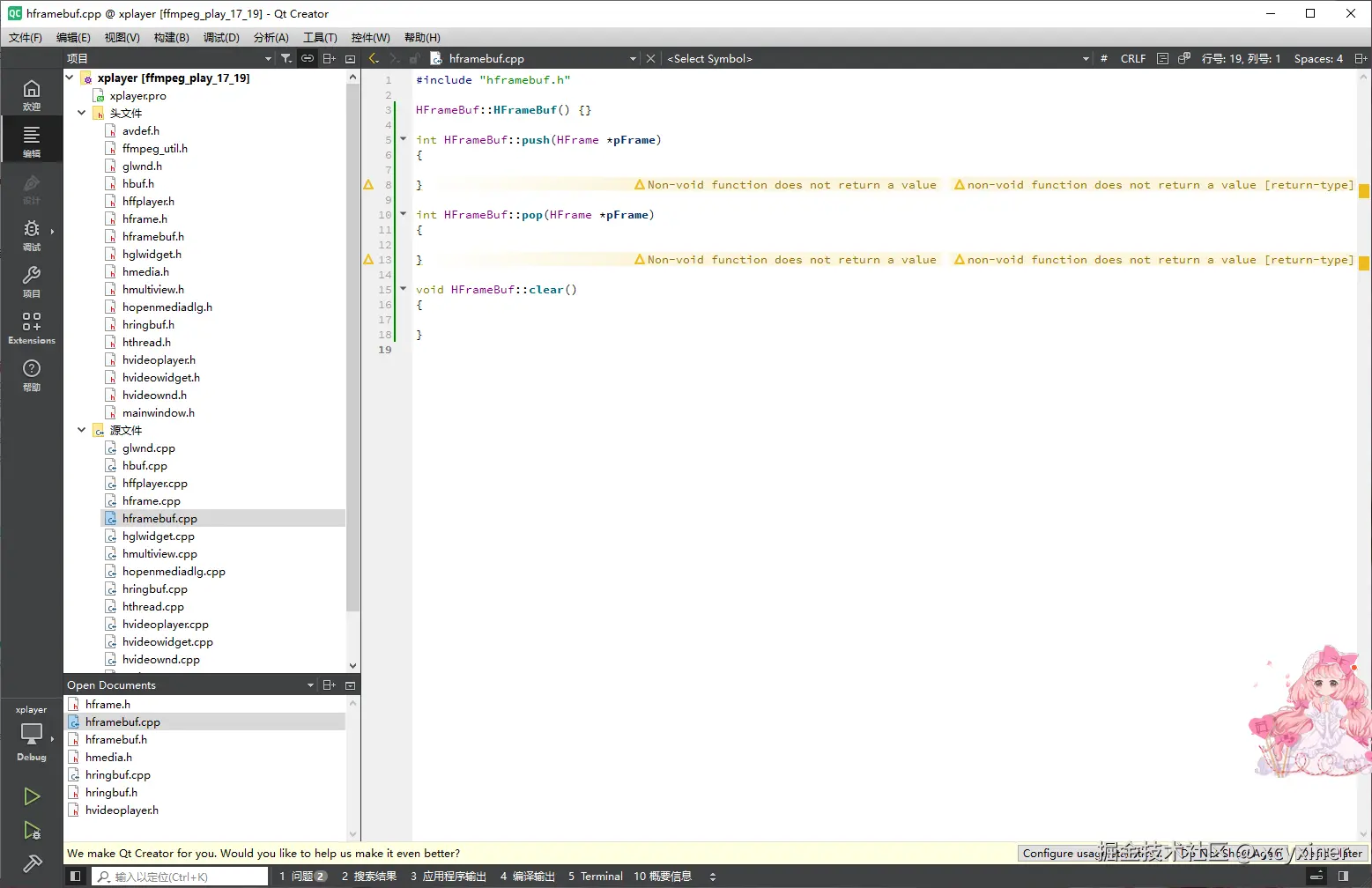Click the CRLF line ending button

pos(1132,58)
